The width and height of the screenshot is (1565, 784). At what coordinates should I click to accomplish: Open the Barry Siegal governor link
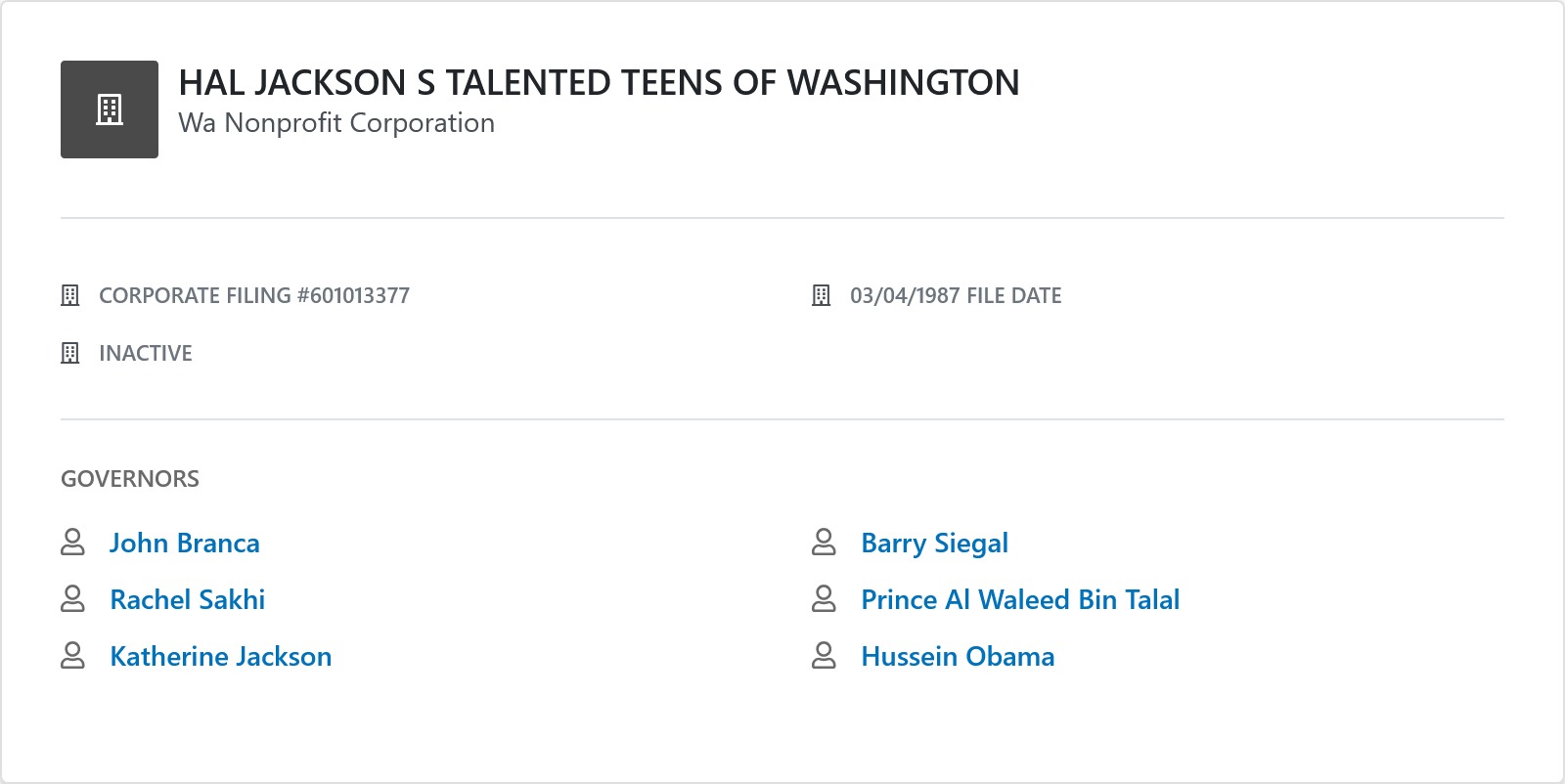[934, 544]
